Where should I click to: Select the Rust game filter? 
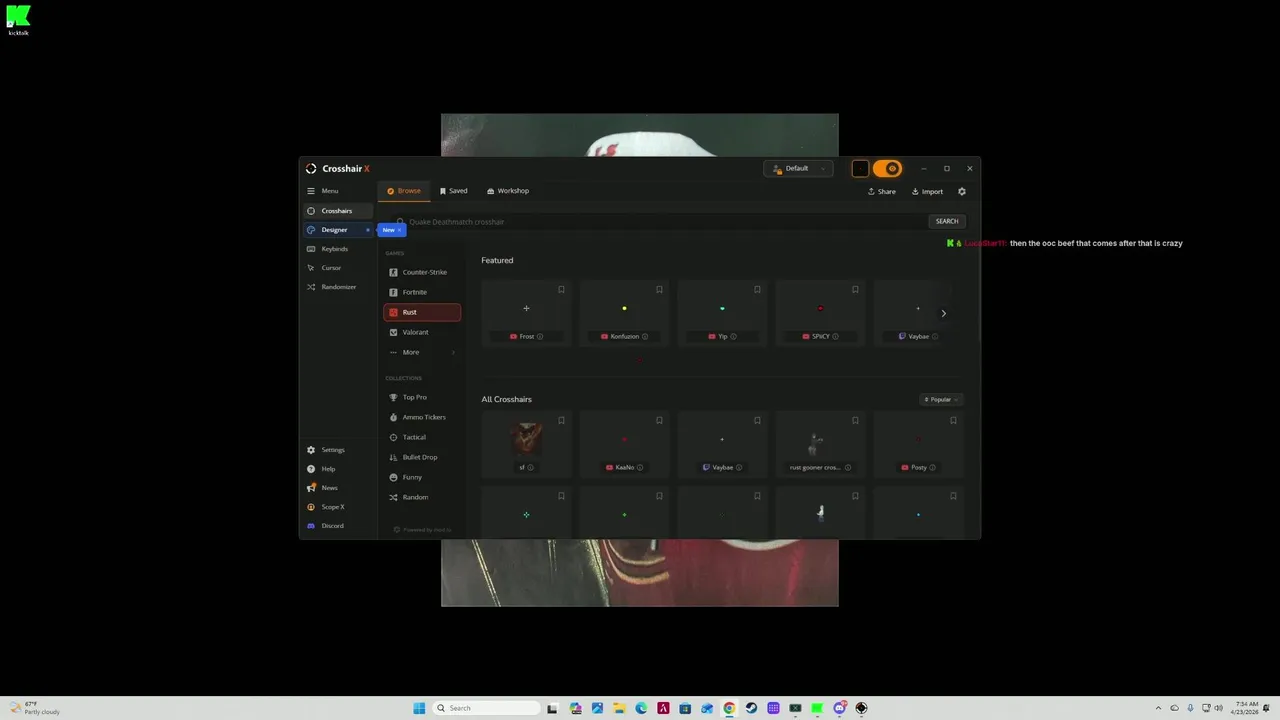(x=422, y=312)
